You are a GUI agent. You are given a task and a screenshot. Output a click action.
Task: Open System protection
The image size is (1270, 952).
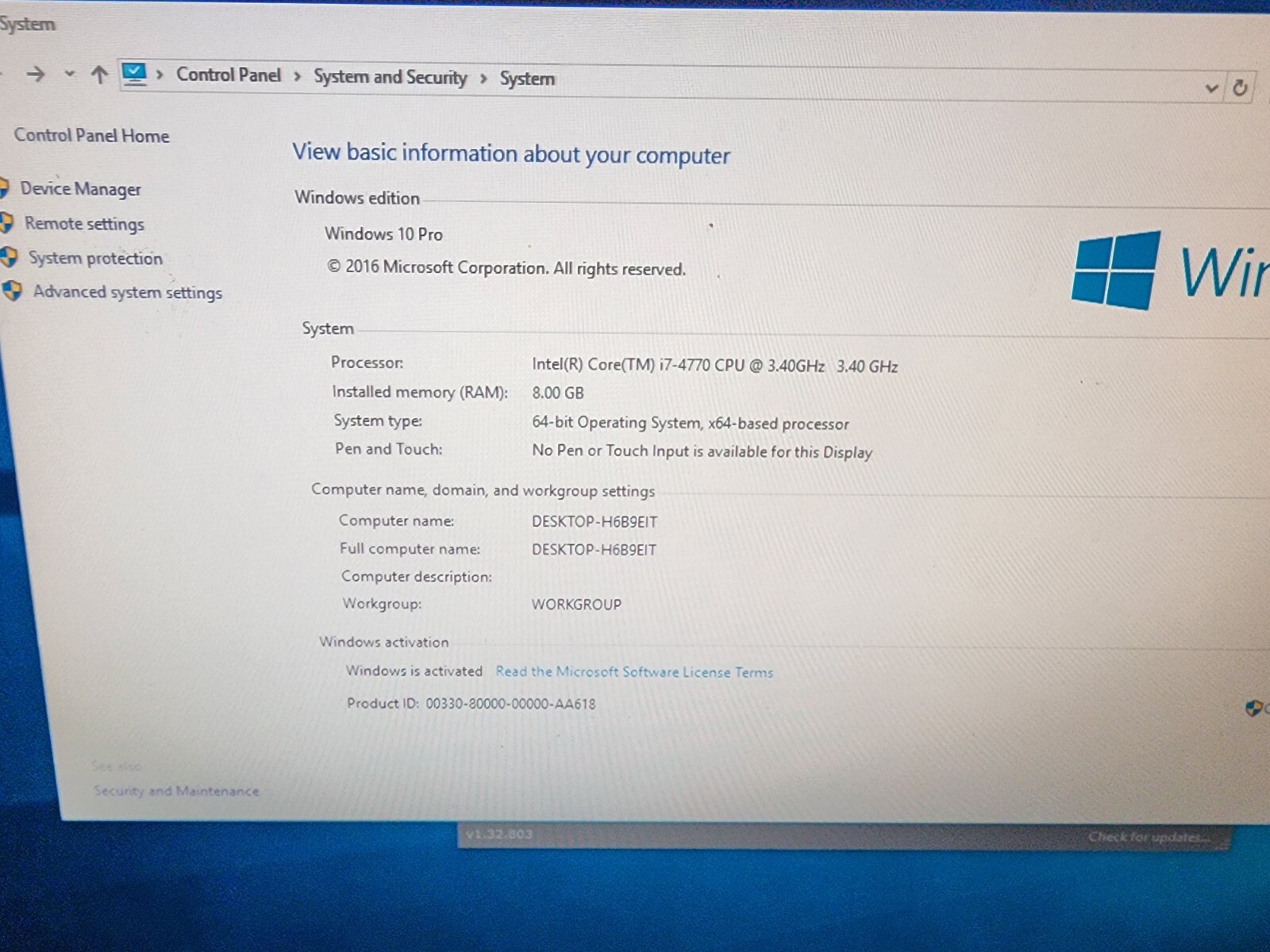tap(95, 258)
